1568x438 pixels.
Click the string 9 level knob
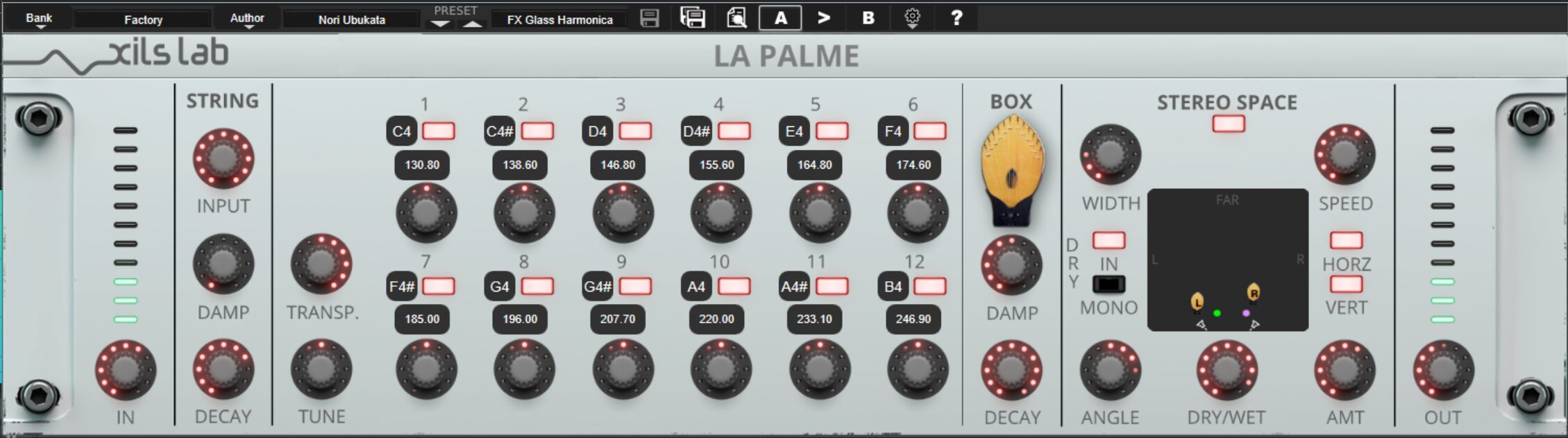coord(623,369)
